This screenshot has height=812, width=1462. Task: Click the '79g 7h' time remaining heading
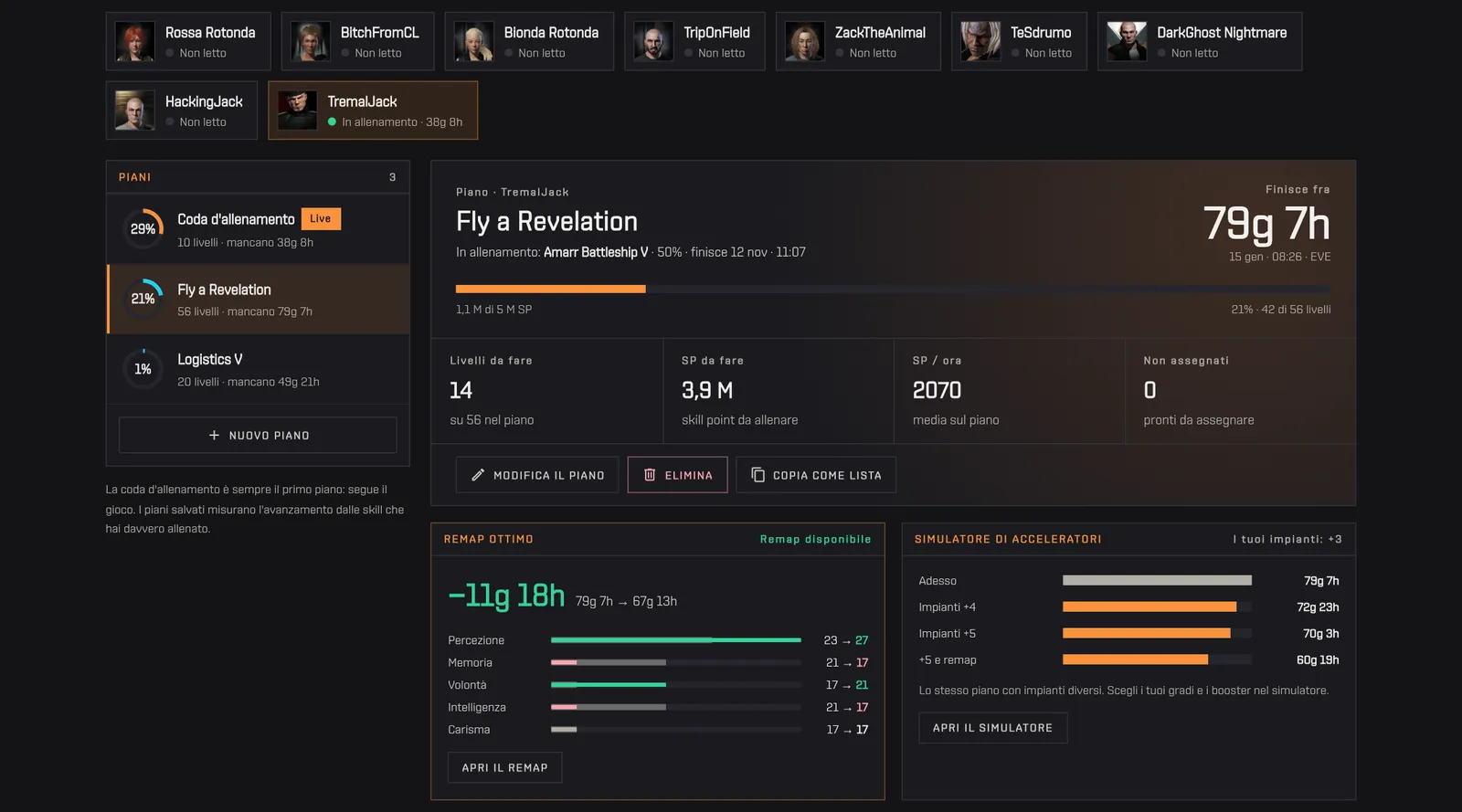pyautogui.click(x=1266, y=225)
